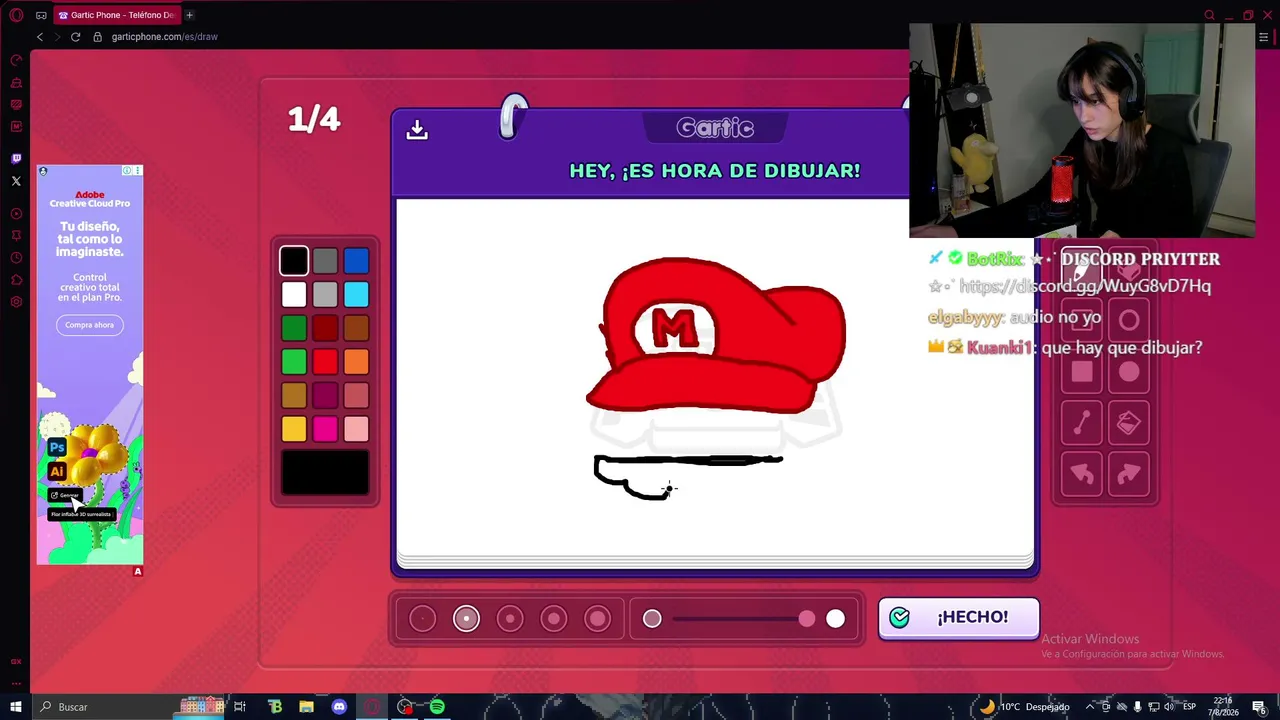Pick the cyan color swatch
Viewport: 1280px width, 720px height.
click(x=356, y=295)
